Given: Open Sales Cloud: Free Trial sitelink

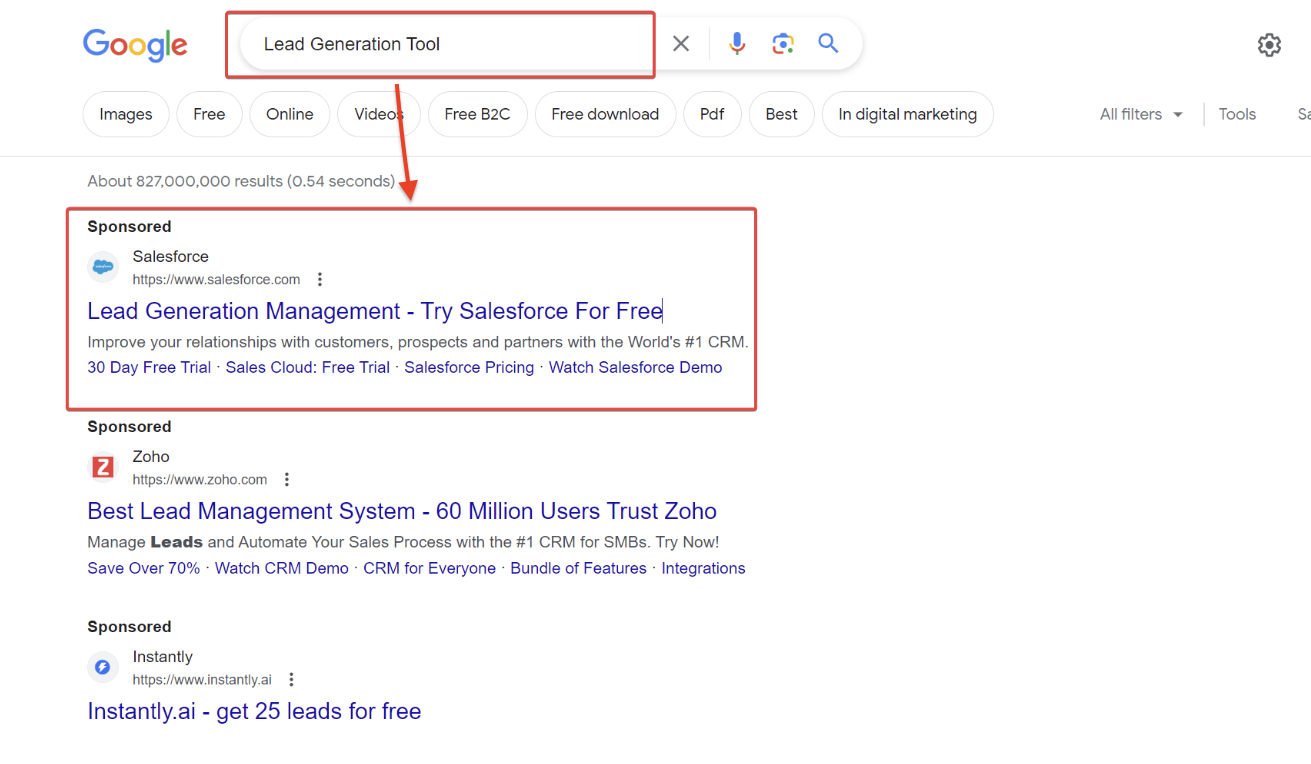Looking at the screenshot, I should (x=308, y=367).
